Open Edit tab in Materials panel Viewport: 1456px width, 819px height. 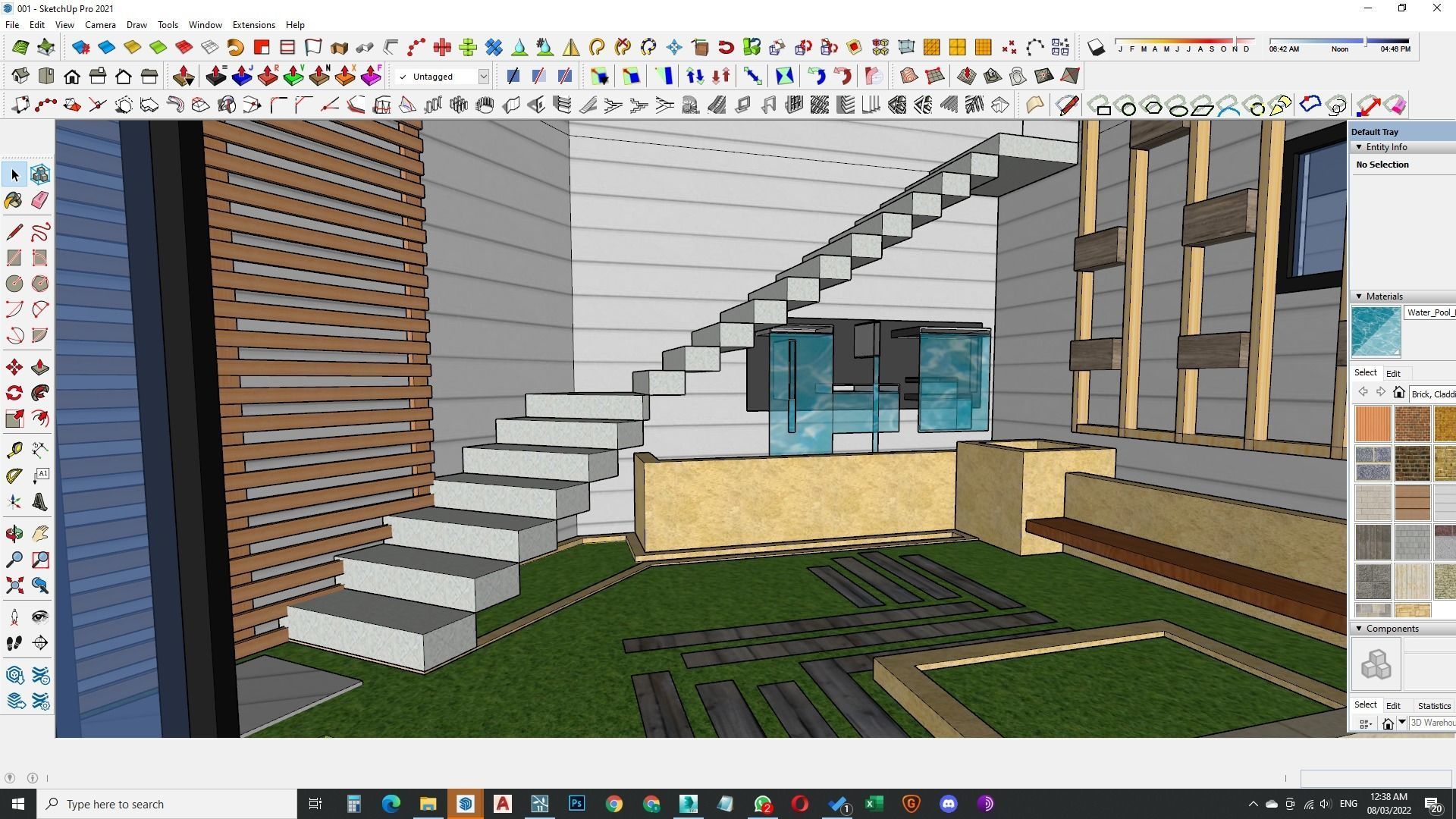[x=1393, y=373]
